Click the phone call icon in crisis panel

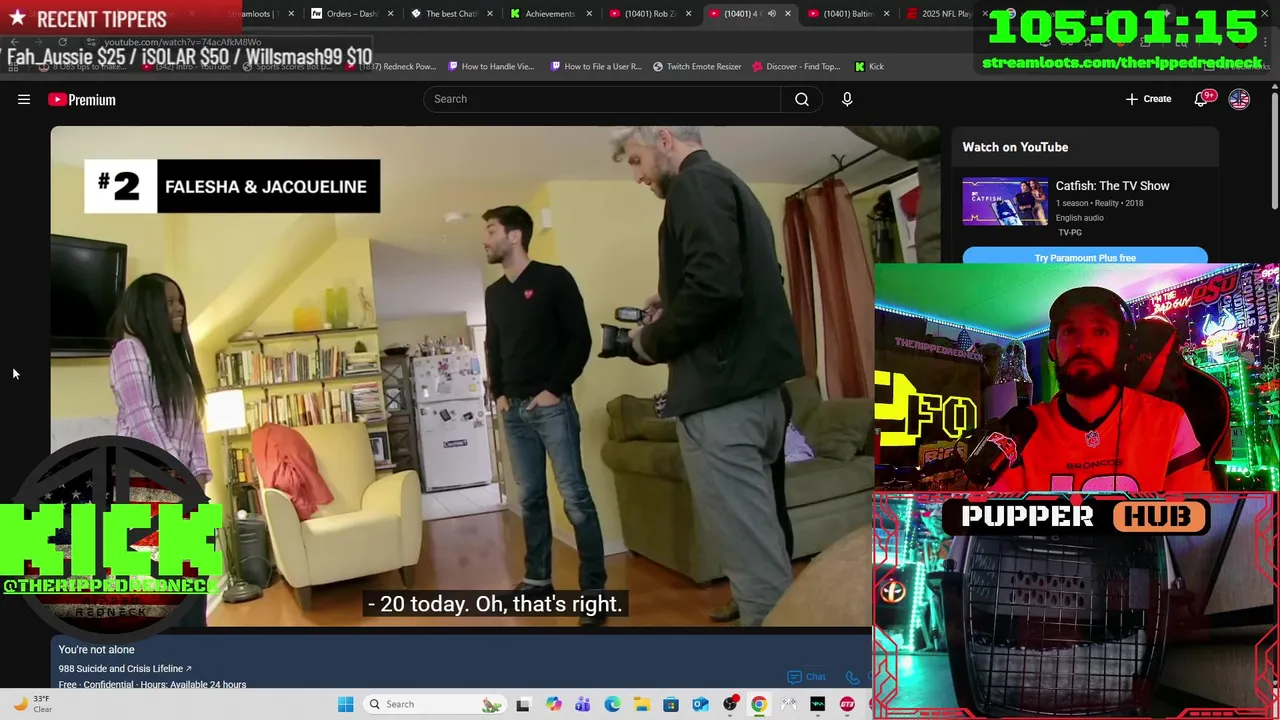coord(853,677)
